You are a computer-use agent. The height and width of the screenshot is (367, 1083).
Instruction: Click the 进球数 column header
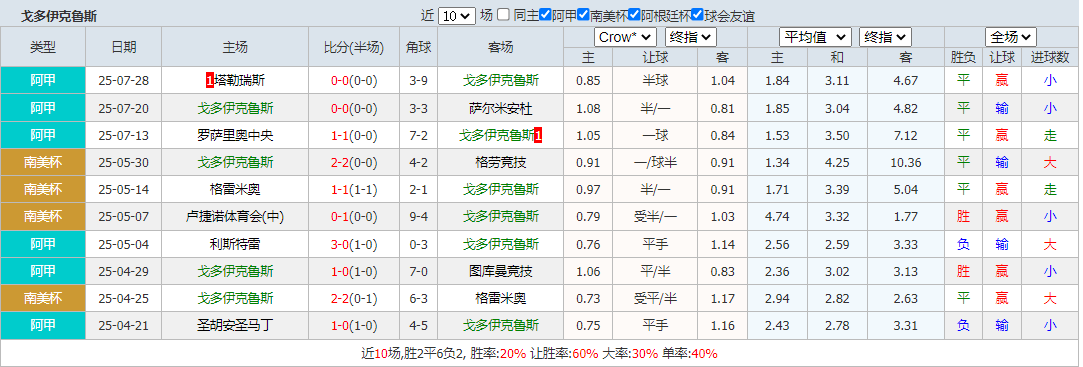pos(1050,57)
